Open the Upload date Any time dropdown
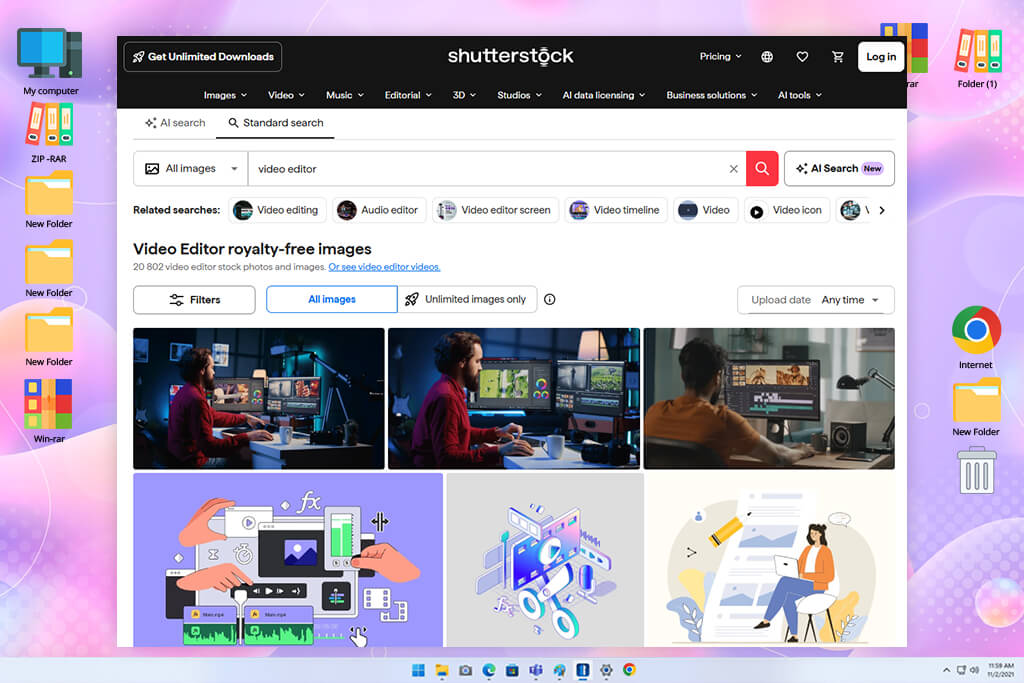This screenshot has height=683, width=1024. [x=816, y=300]
